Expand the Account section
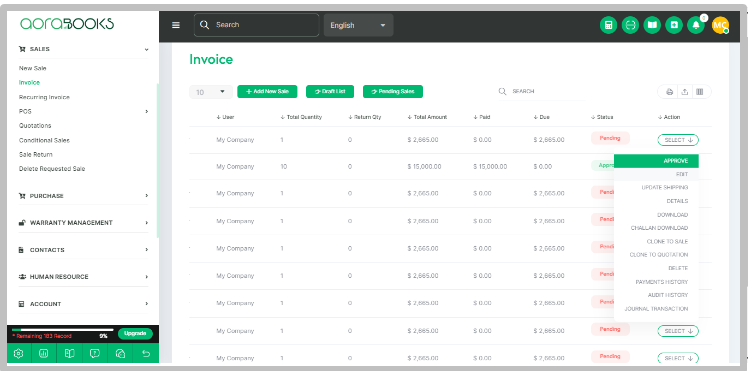Image resolution: width=748 pixels, height=371 pixels. [x=146, y=304]
